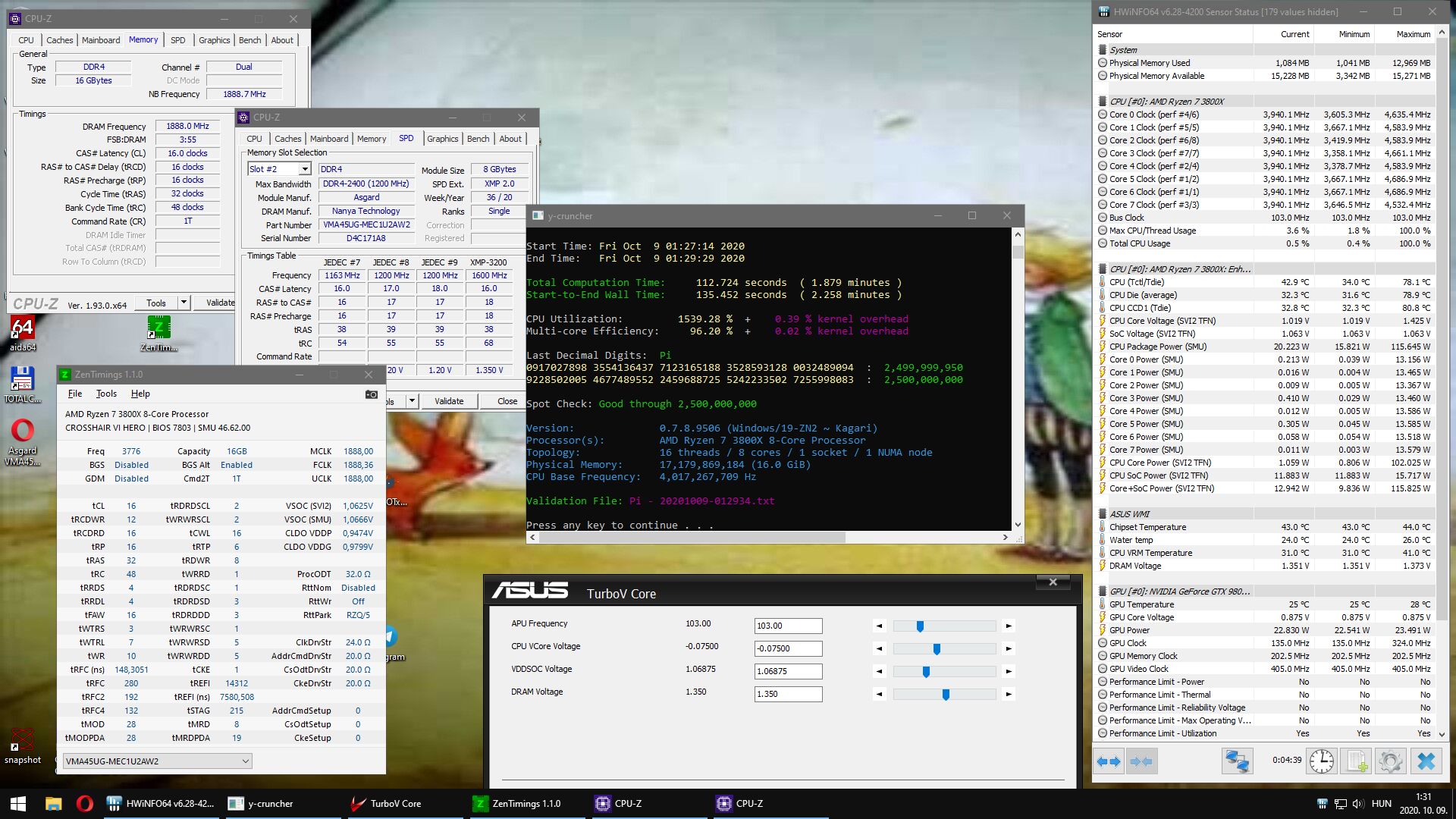This screenshot has height=819, width=1456.
Task: Switch to SPD tab in CPU-Z Memory window
Action: pyautogui.click(x=177, y=40)
